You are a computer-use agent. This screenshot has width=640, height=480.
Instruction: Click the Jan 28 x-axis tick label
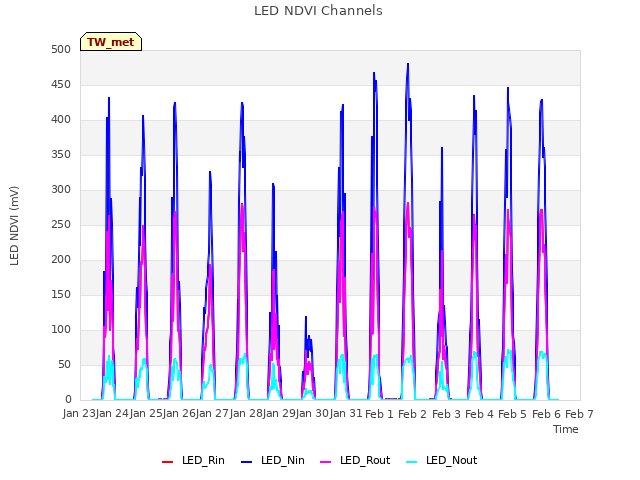pos(246,414)
